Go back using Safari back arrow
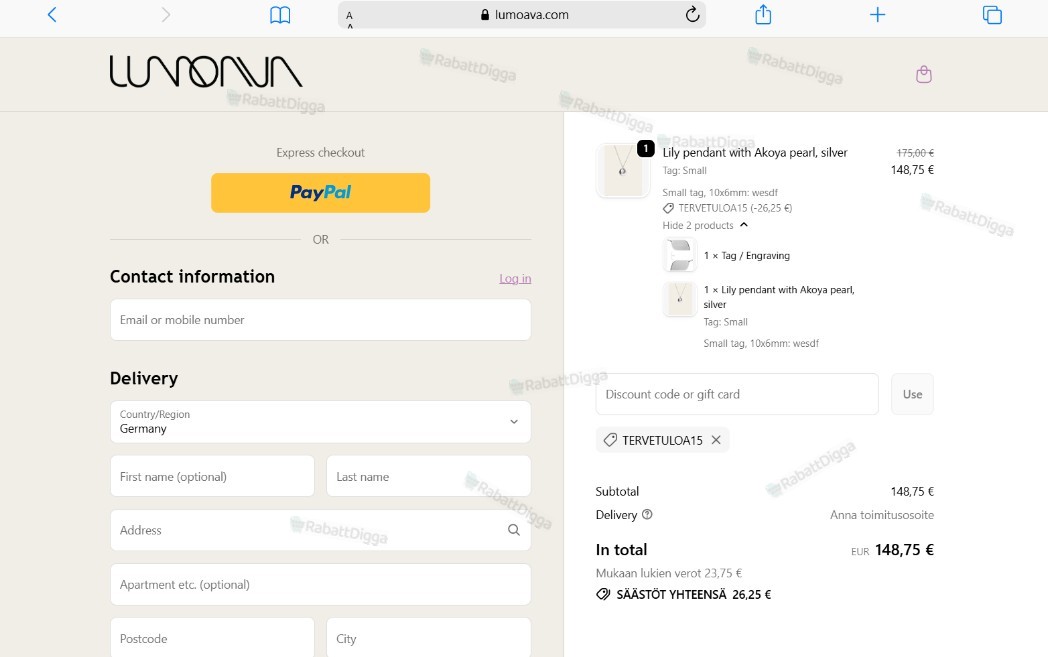The image size is (1048, 657). coord(52,15)
